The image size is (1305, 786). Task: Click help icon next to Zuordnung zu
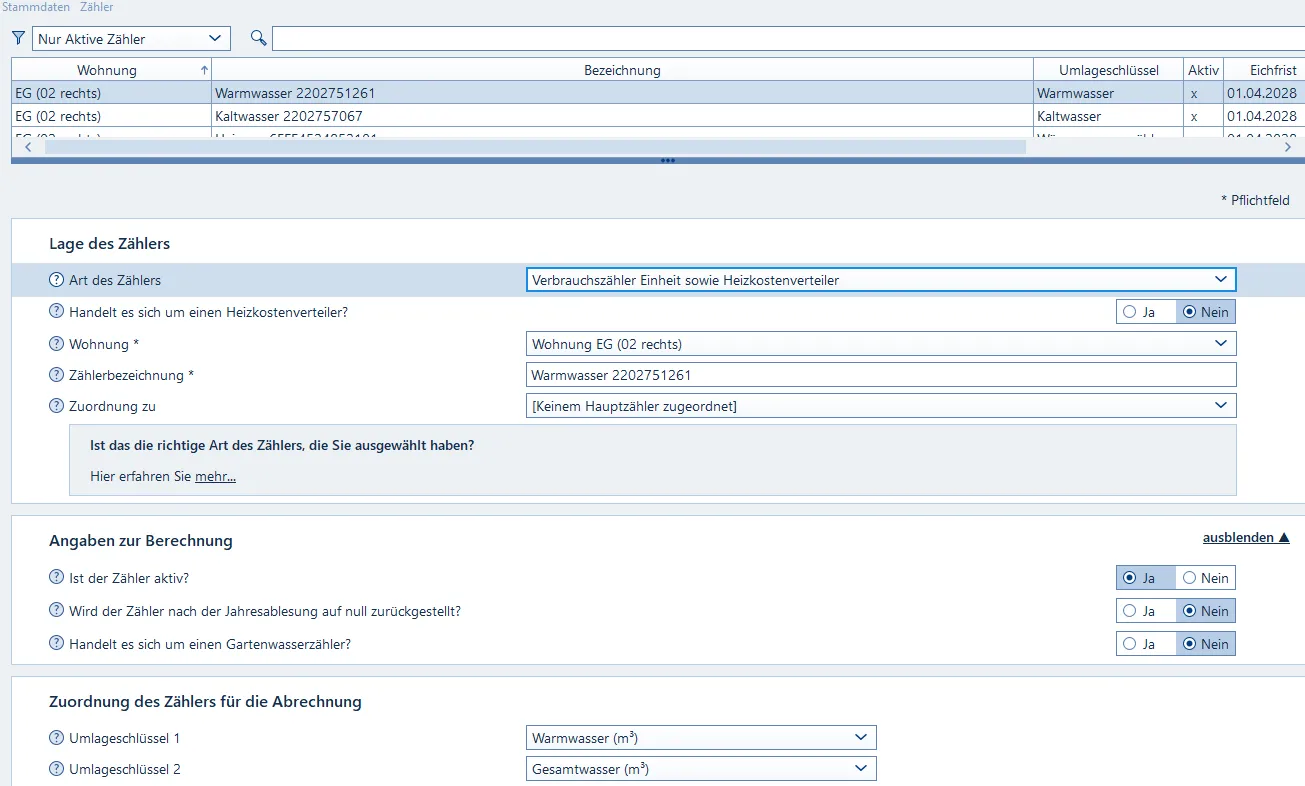pos(56,406)
